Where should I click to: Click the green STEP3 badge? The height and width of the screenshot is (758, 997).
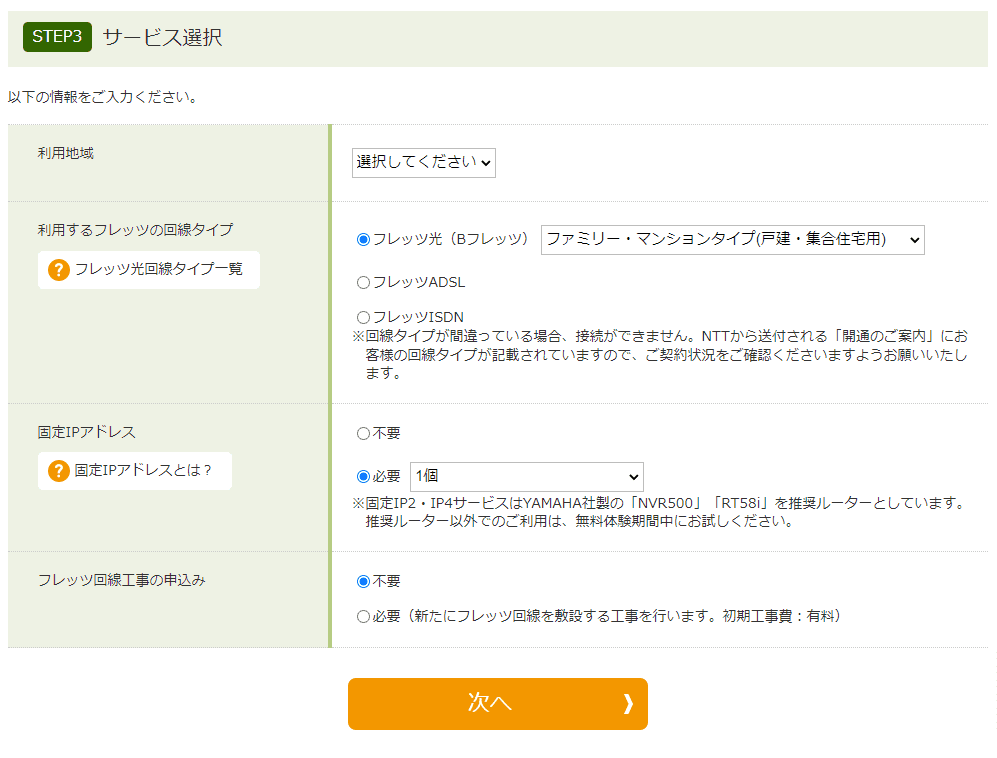tap(57, 38)
